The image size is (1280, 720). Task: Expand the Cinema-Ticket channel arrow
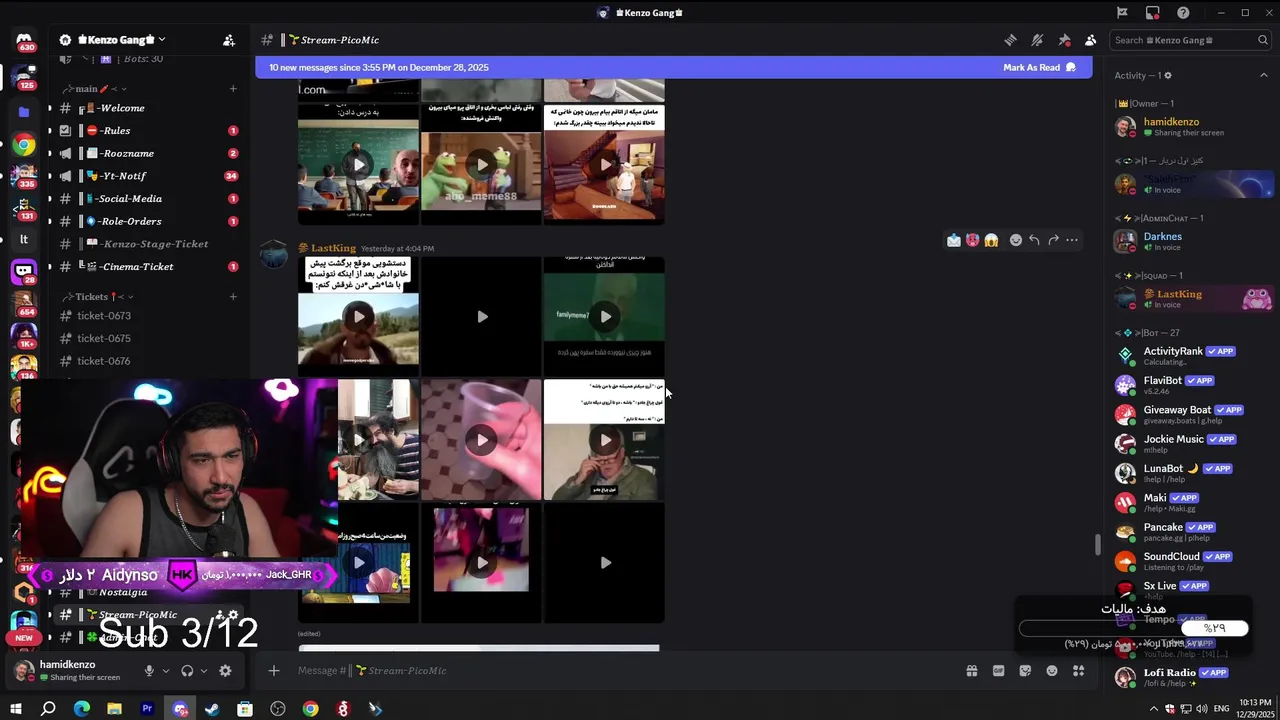tap(50, 267)
